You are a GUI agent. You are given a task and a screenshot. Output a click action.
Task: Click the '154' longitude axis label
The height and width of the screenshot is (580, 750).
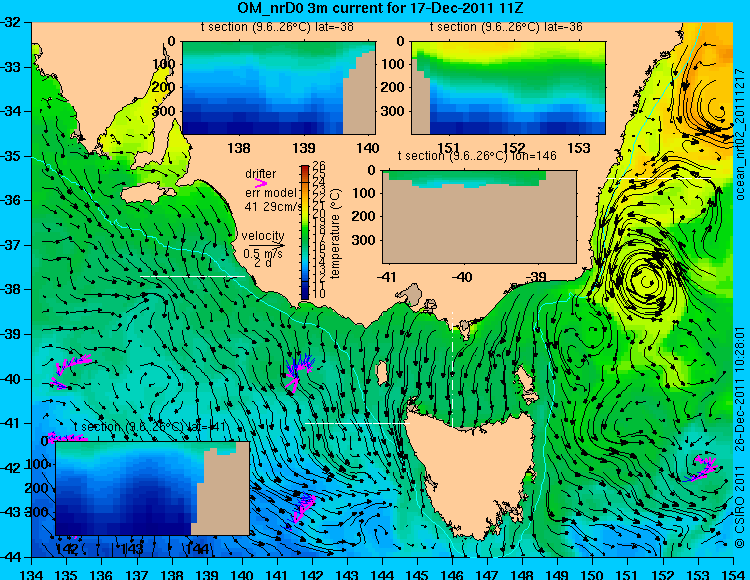(x=733, y=574)
